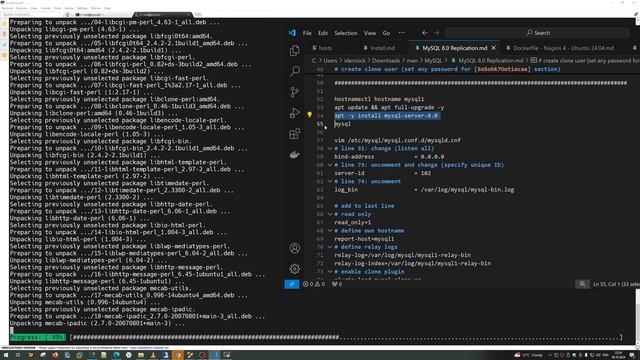Click the VS Code command center search box

click(538, 33)
